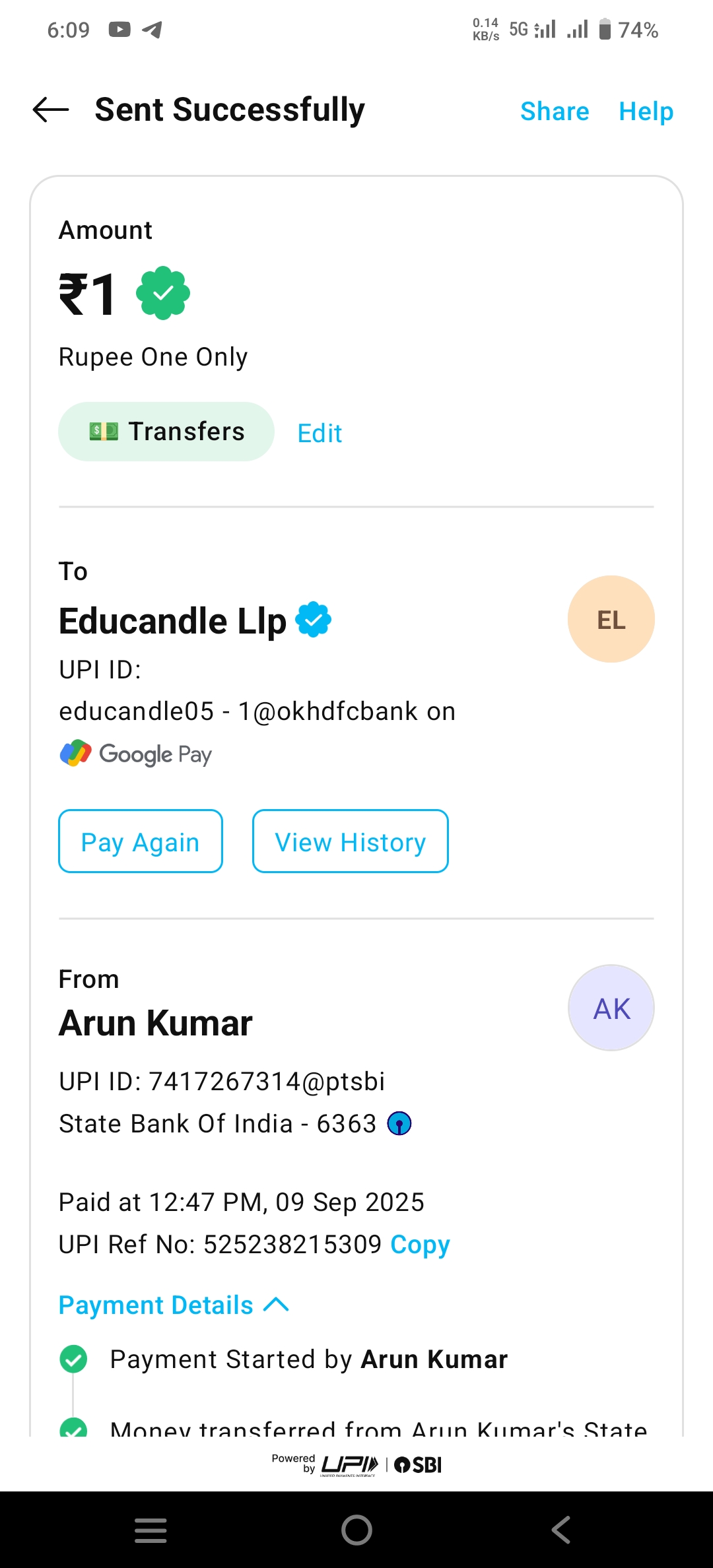Open Android recent apps menu button

coord(151,1530)
